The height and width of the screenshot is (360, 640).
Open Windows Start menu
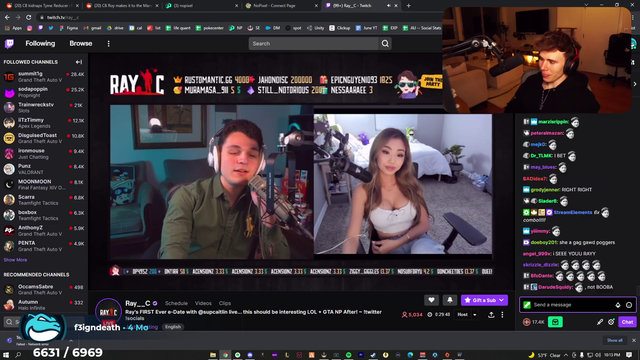pos(6,355)
